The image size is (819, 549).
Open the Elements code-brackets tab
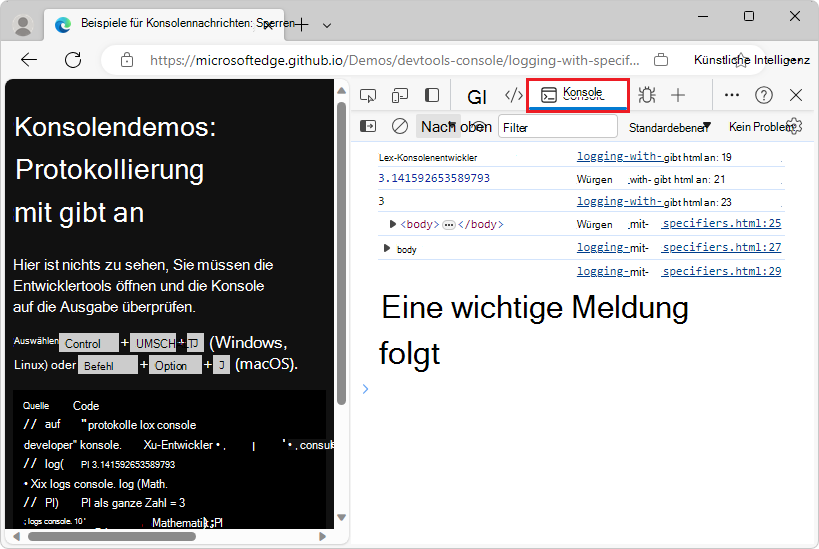[x=513, y=95]
